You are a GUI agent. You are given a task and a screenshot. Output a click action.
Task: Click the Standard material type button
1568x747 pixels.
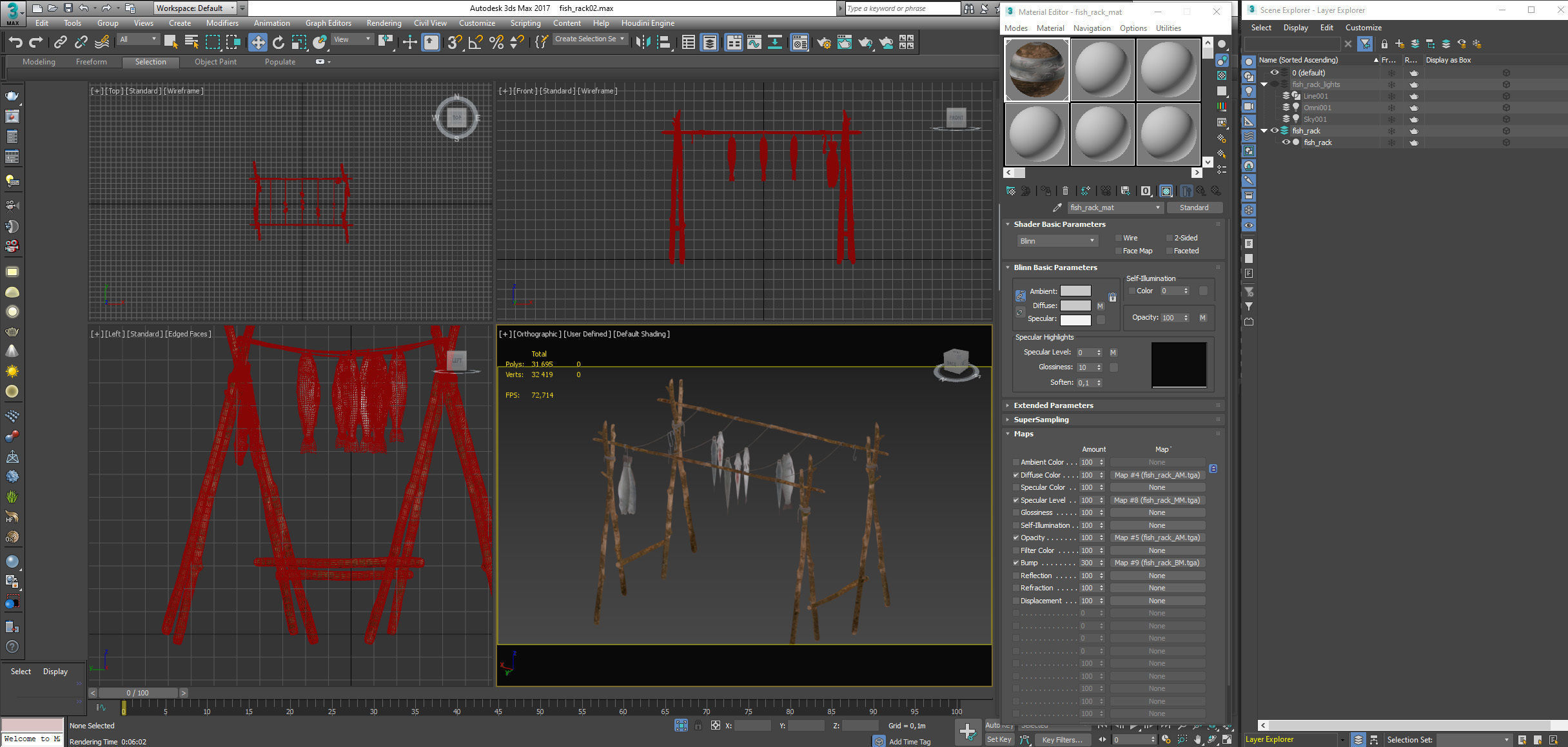1194,208
